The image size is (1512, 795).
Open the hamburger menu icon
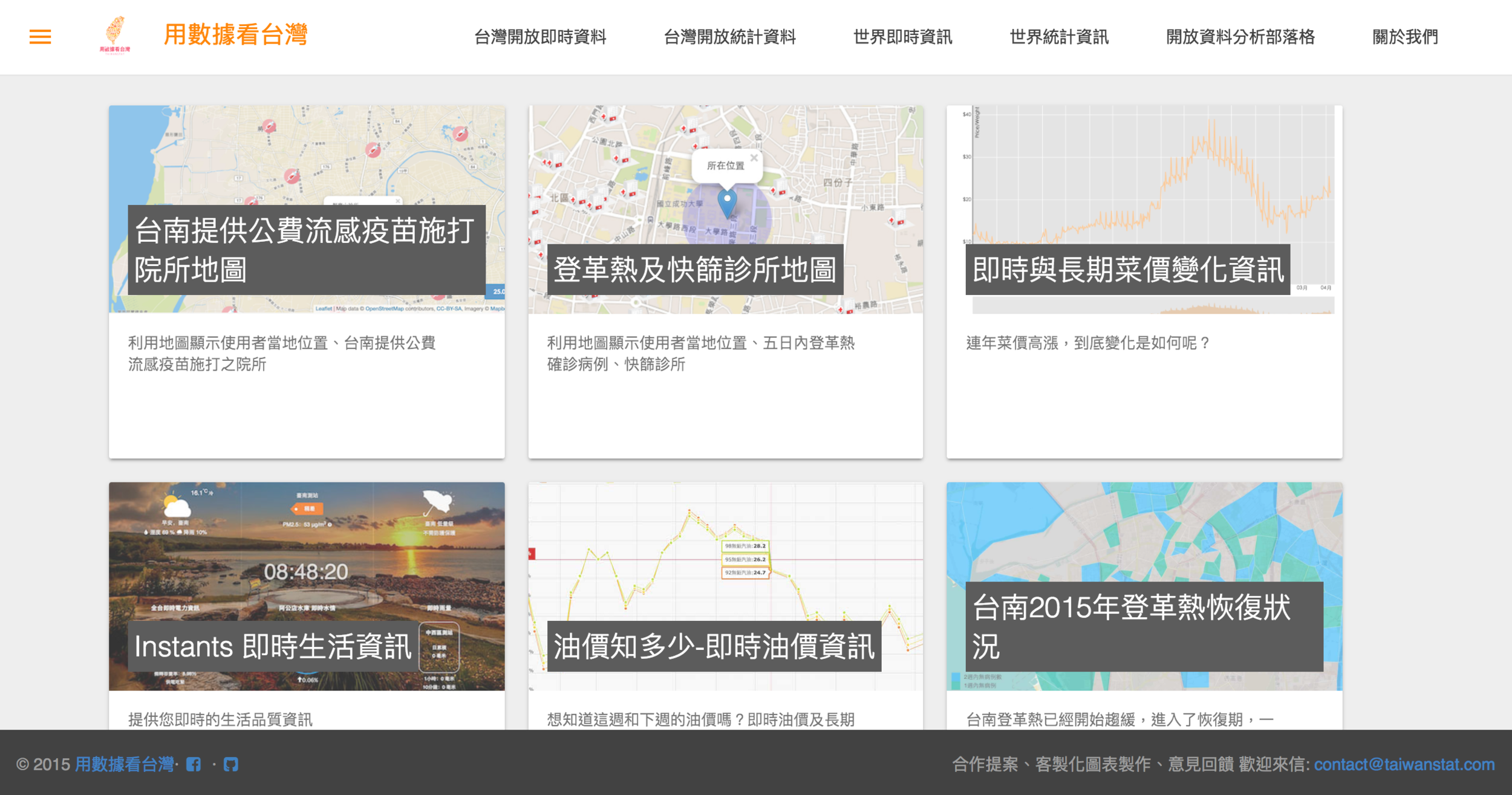tap(40, 37)
